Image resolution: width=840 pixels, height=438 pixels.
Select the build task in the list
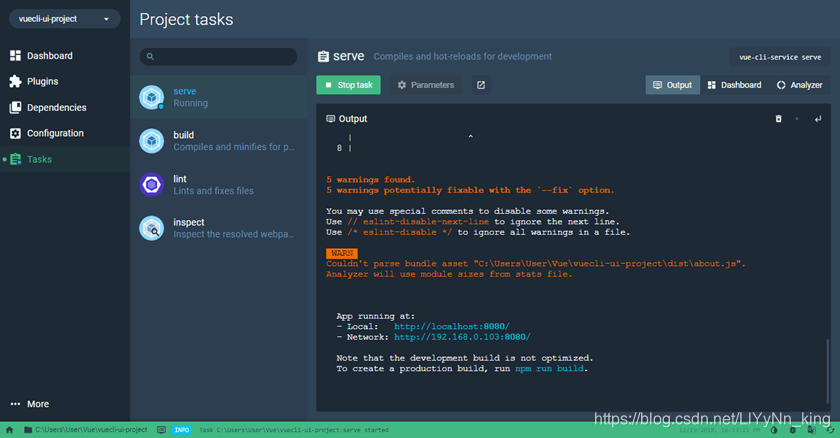219,141
